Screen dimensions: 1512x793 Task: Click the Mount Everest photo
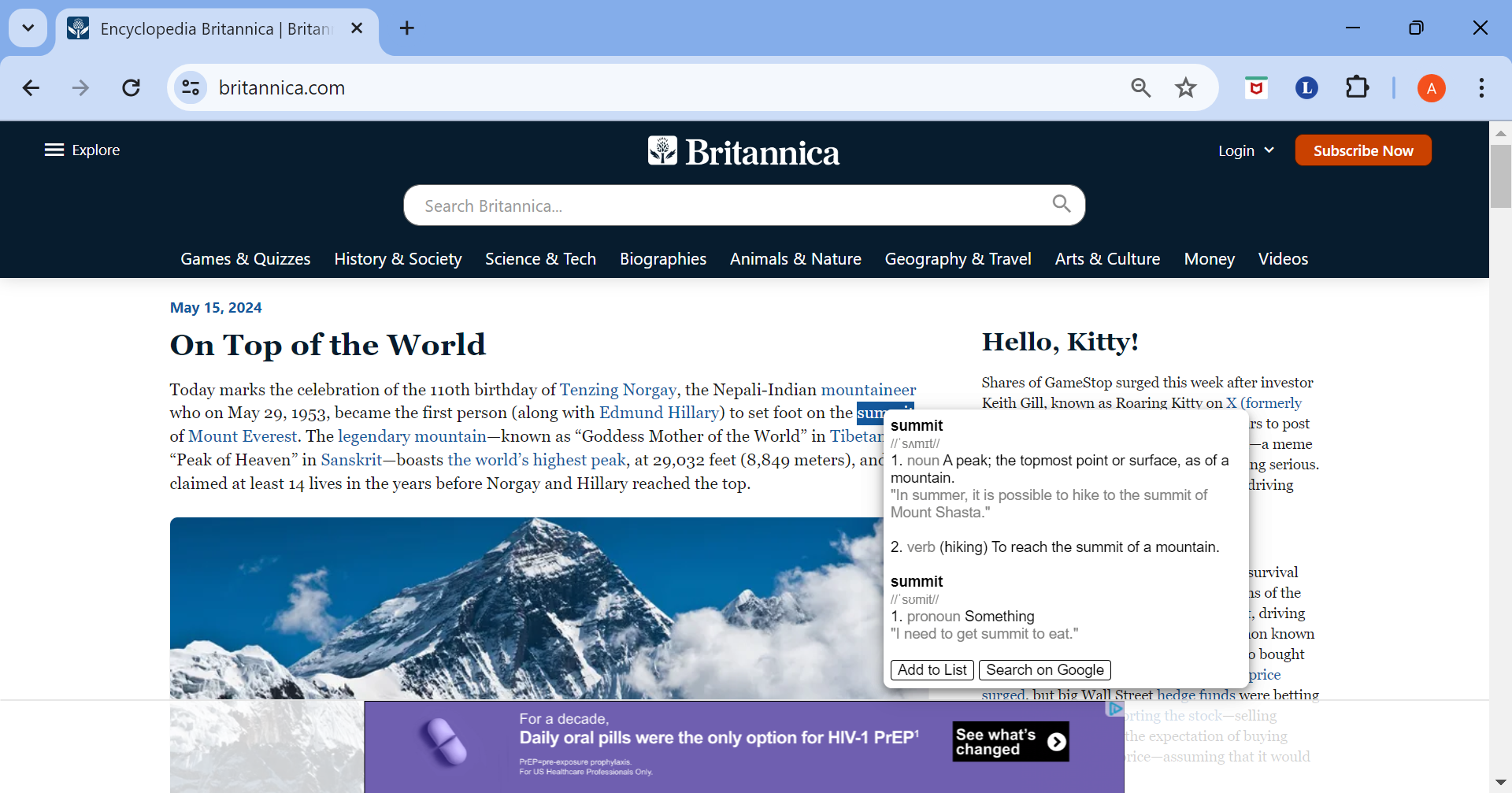526,608
